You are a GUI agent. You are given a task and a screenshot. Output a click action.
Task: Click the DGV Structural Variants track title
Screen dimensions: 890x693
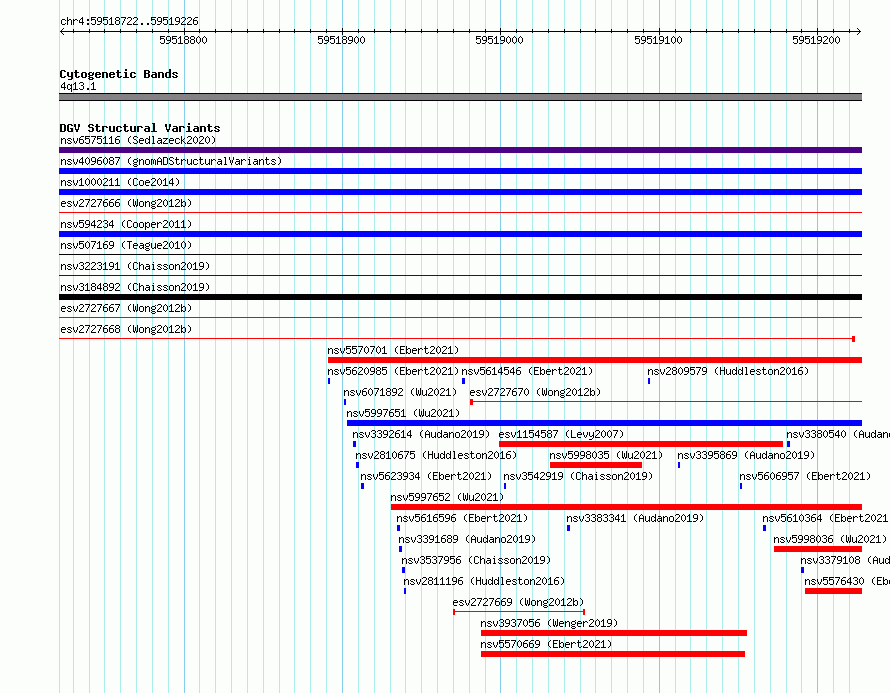coord(140,128)
